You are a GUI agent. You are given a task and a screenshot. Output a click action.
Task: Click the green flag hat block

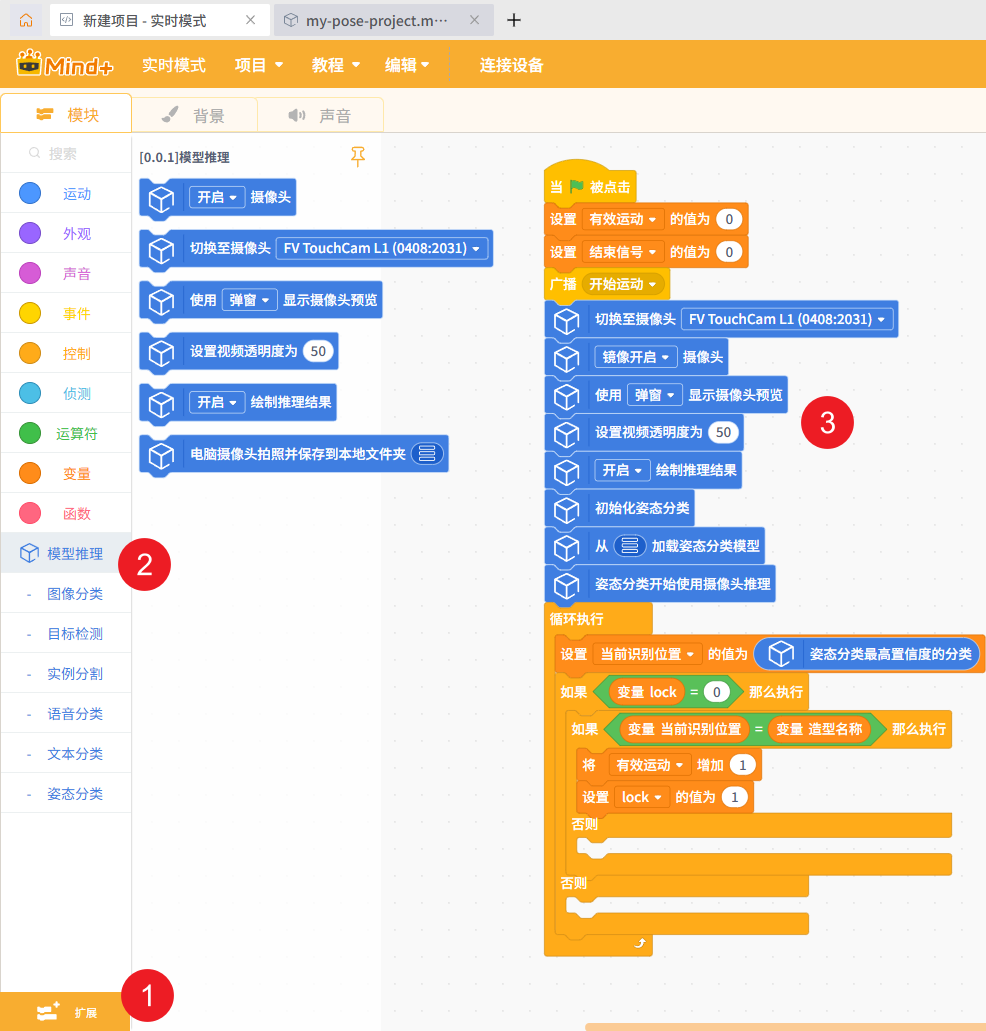(x=591, y=186)
